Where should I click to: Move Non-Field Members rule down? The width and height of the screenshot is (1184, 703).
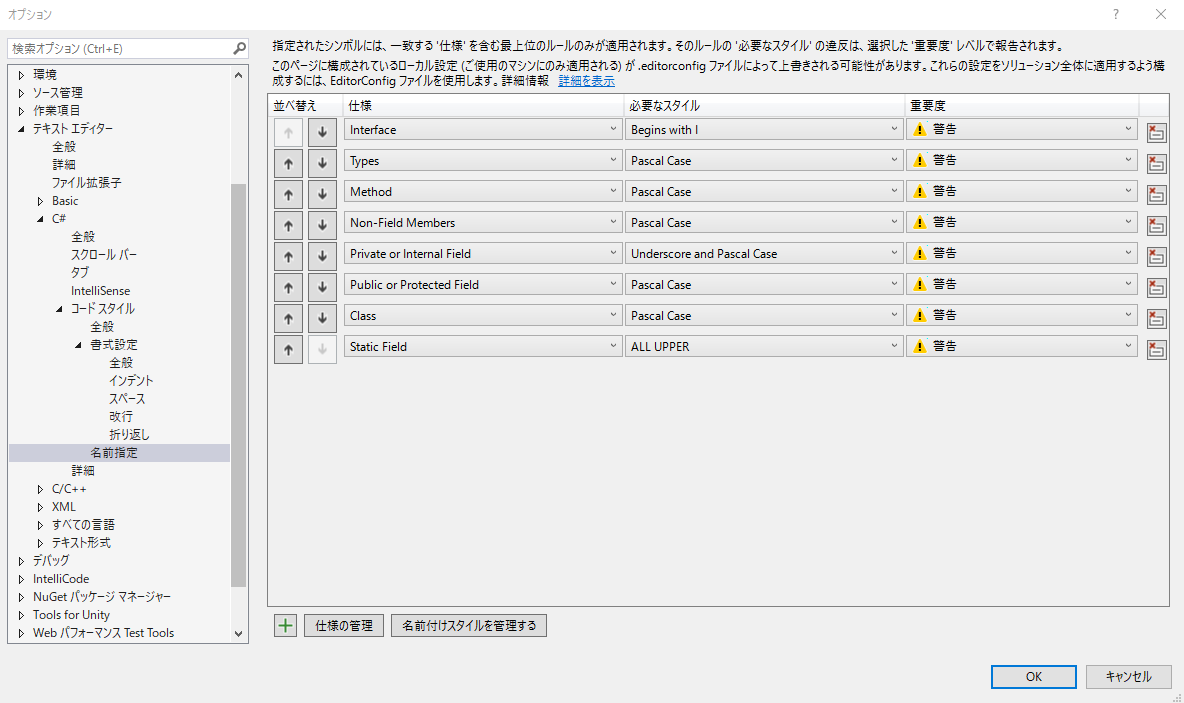click(x=322, y=225)
